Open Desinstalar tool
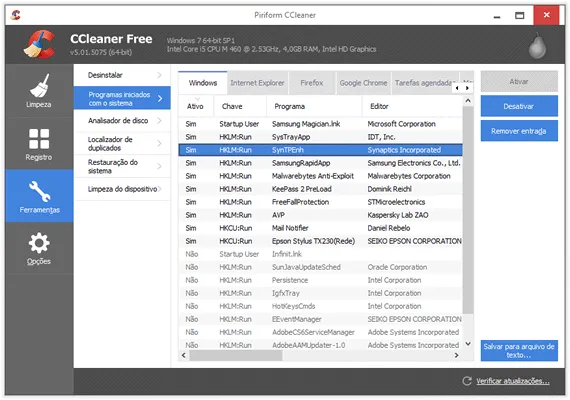Viewport: 570px width, 400px height. (123, 75)
